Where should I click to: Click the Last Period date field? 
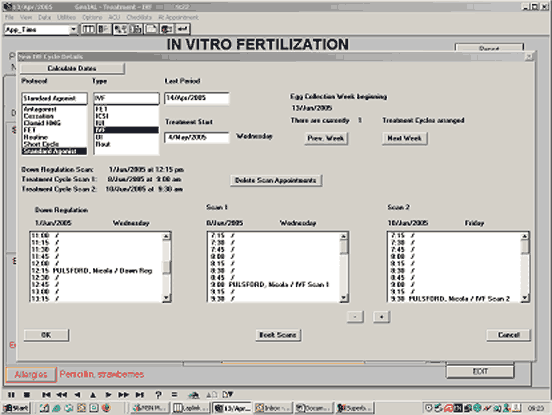tap(197, 98)
